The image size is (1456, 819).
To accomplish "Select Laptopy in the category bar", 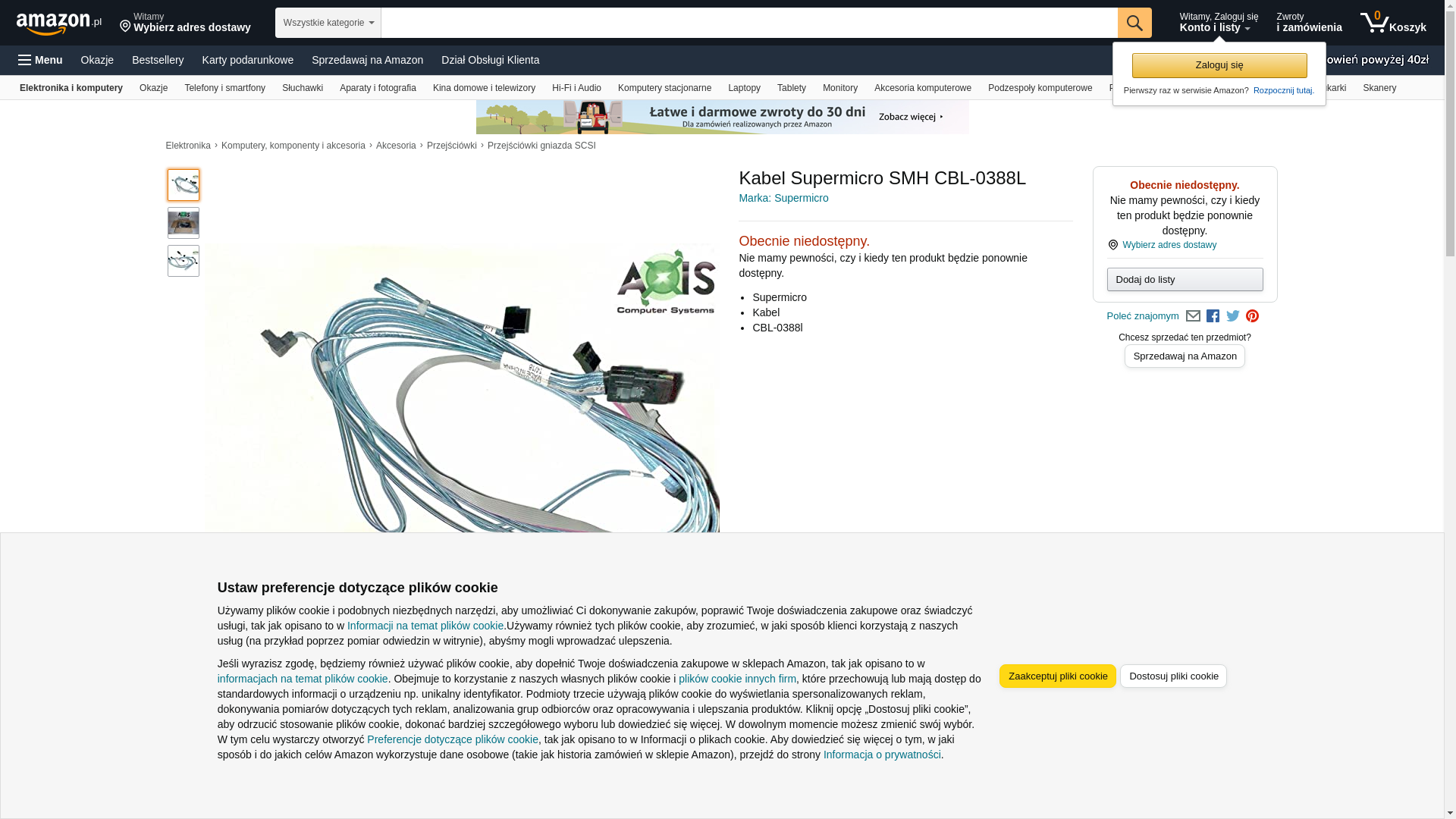I will [744, 88].
